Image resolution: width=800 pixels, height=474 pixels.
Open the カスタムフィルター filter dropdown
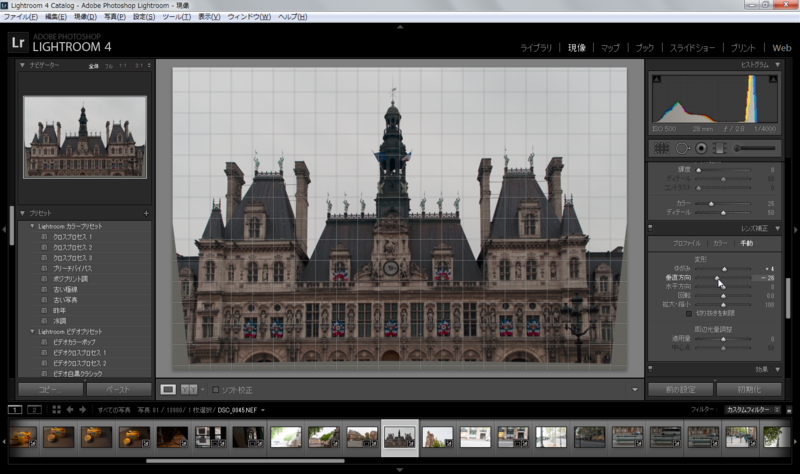[753, 410]
